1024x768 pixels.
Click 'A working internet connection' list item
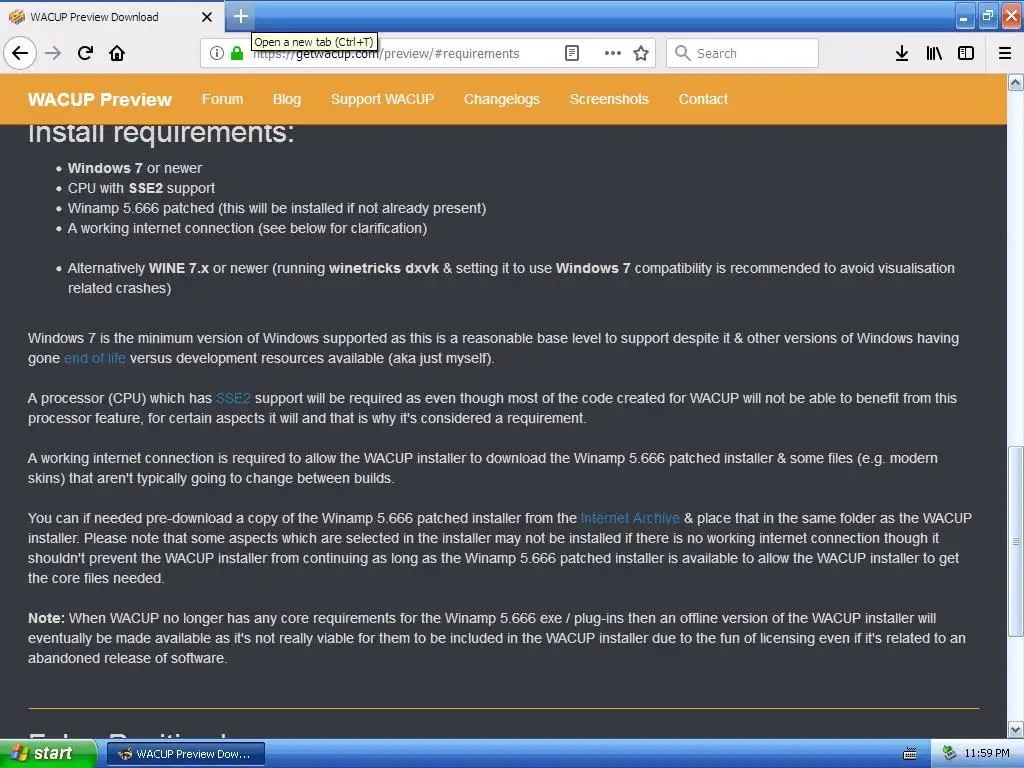(x=247, y=228)
